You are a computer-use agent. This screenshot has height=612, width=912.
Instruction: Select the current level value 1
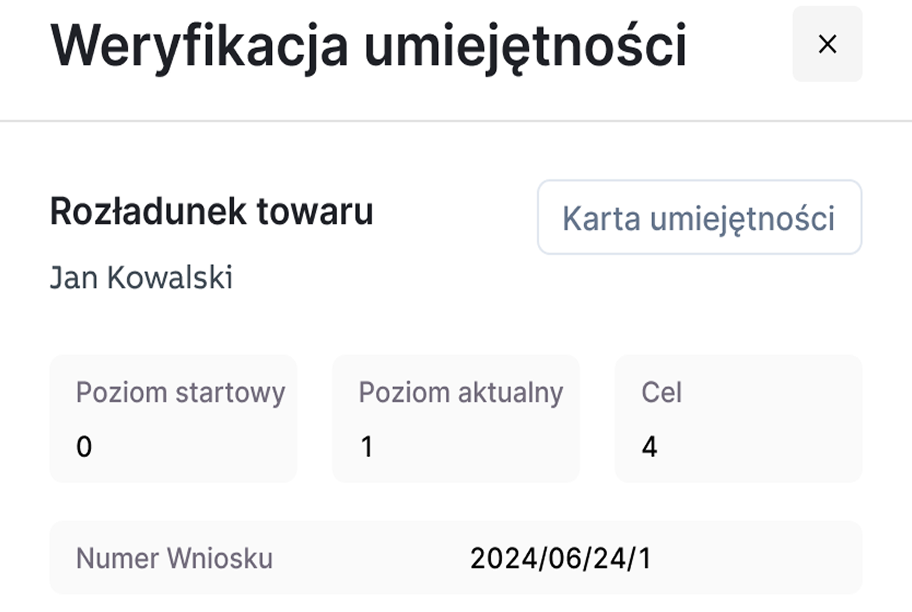tap(367, 447)
